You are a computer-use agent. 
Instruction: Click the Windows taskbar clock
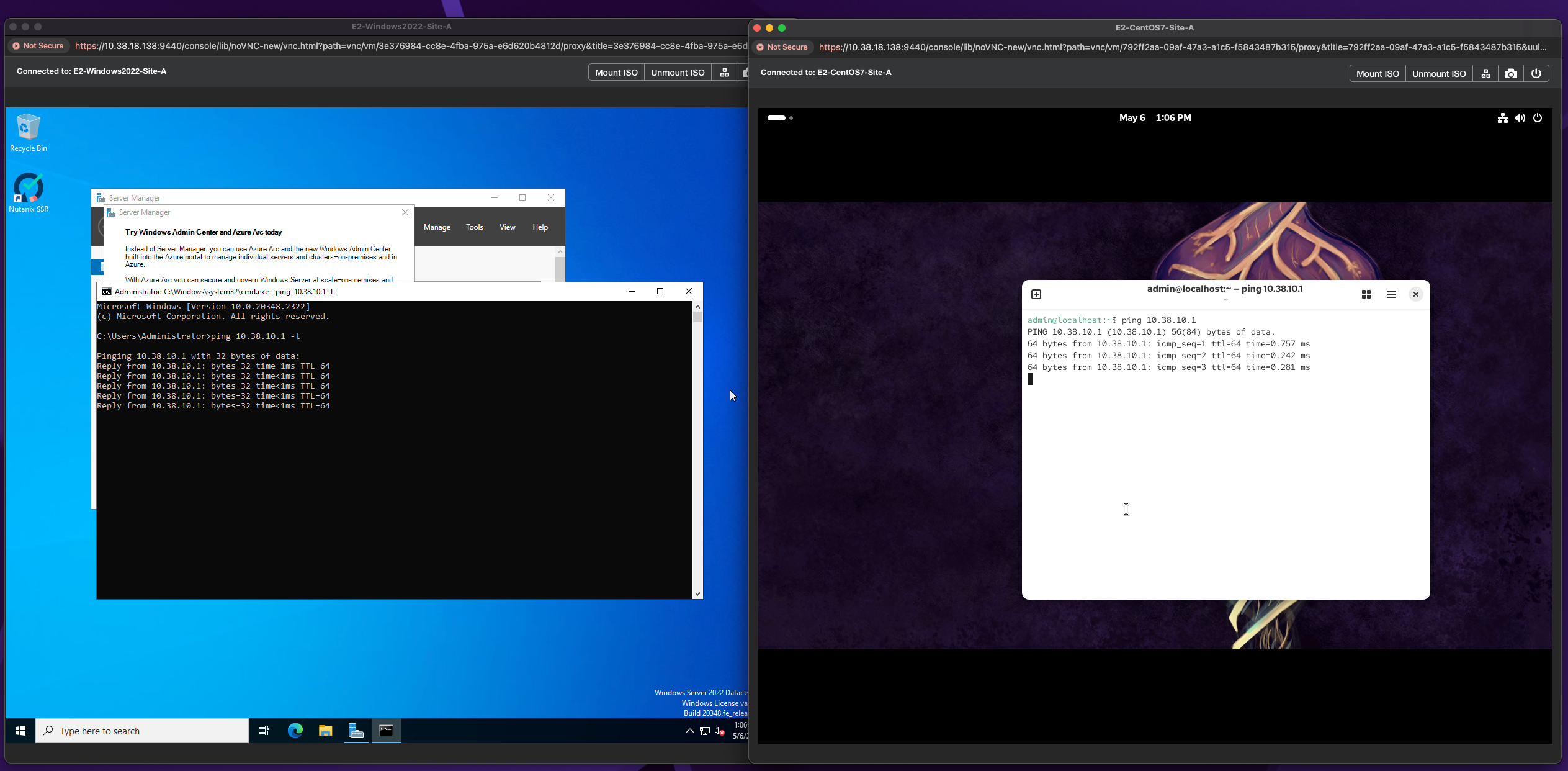pos(739,731)
